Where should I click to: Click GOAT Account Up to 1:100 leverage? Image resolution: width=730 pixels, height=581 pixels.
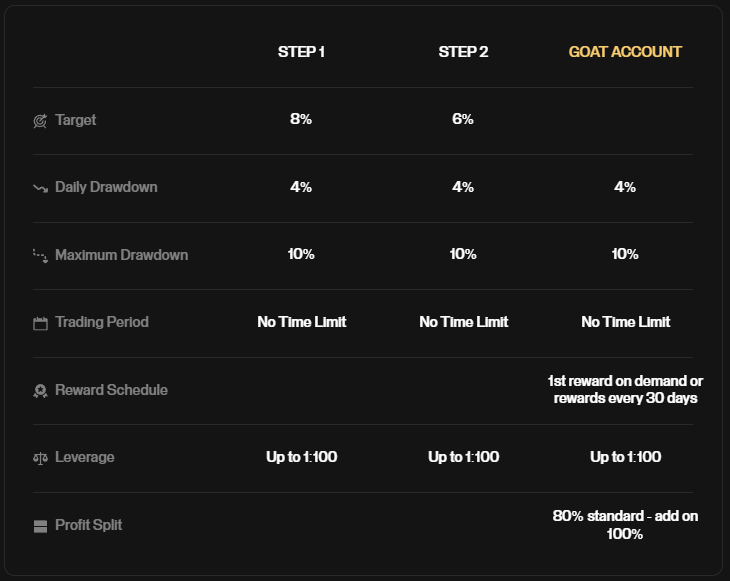[625, 457]
